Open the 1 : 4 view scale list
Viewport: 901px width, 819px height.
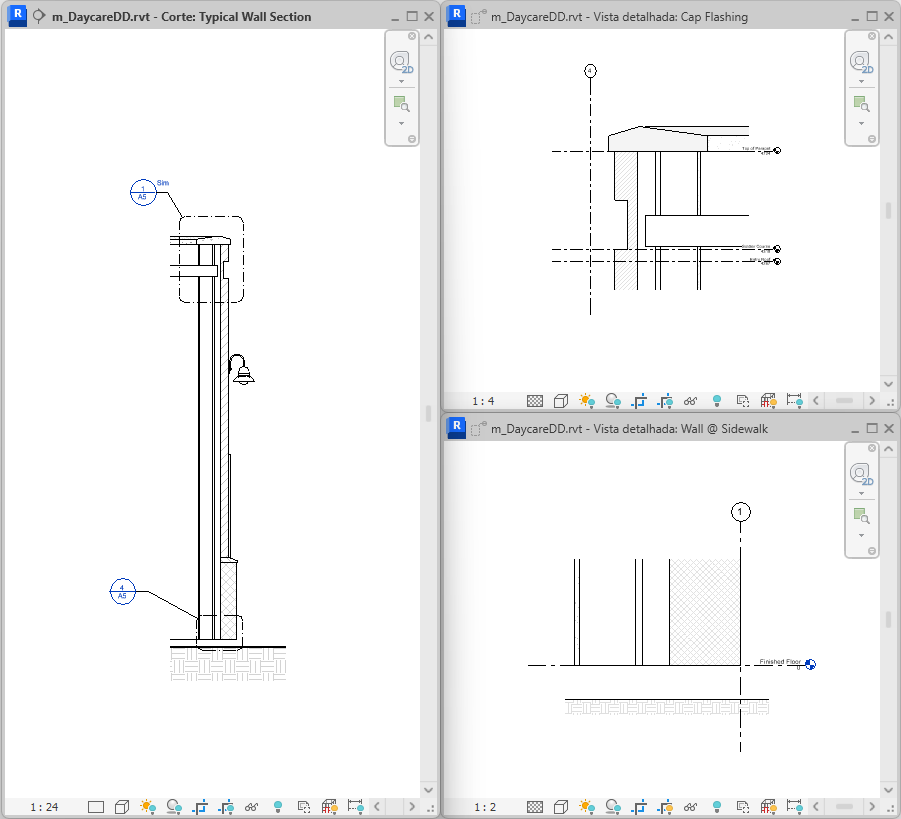[483, 401]
